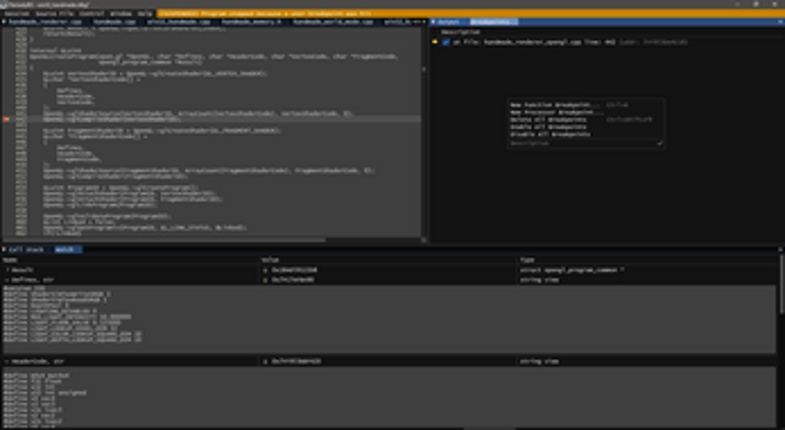Click the refresh icon beside Result value

[x=263, y=270]
